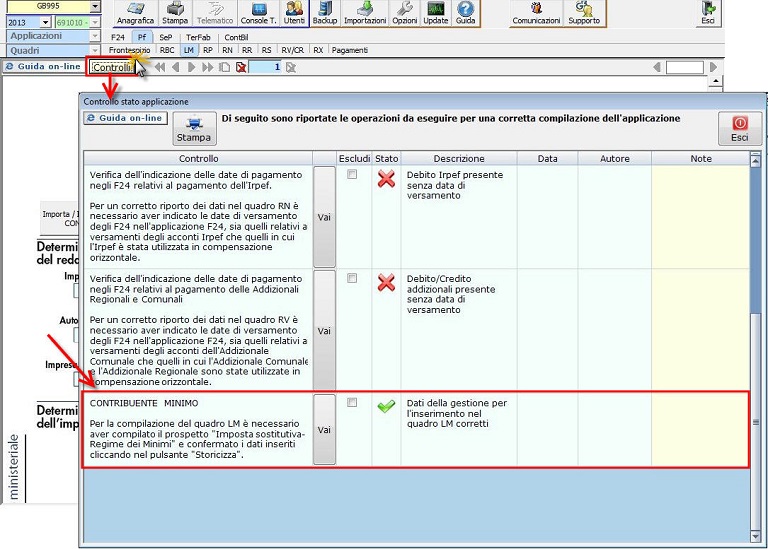The width and height of the screenshot is (768, 549).
Task: Go to next record arrow
Action: (x=192, y=68)
